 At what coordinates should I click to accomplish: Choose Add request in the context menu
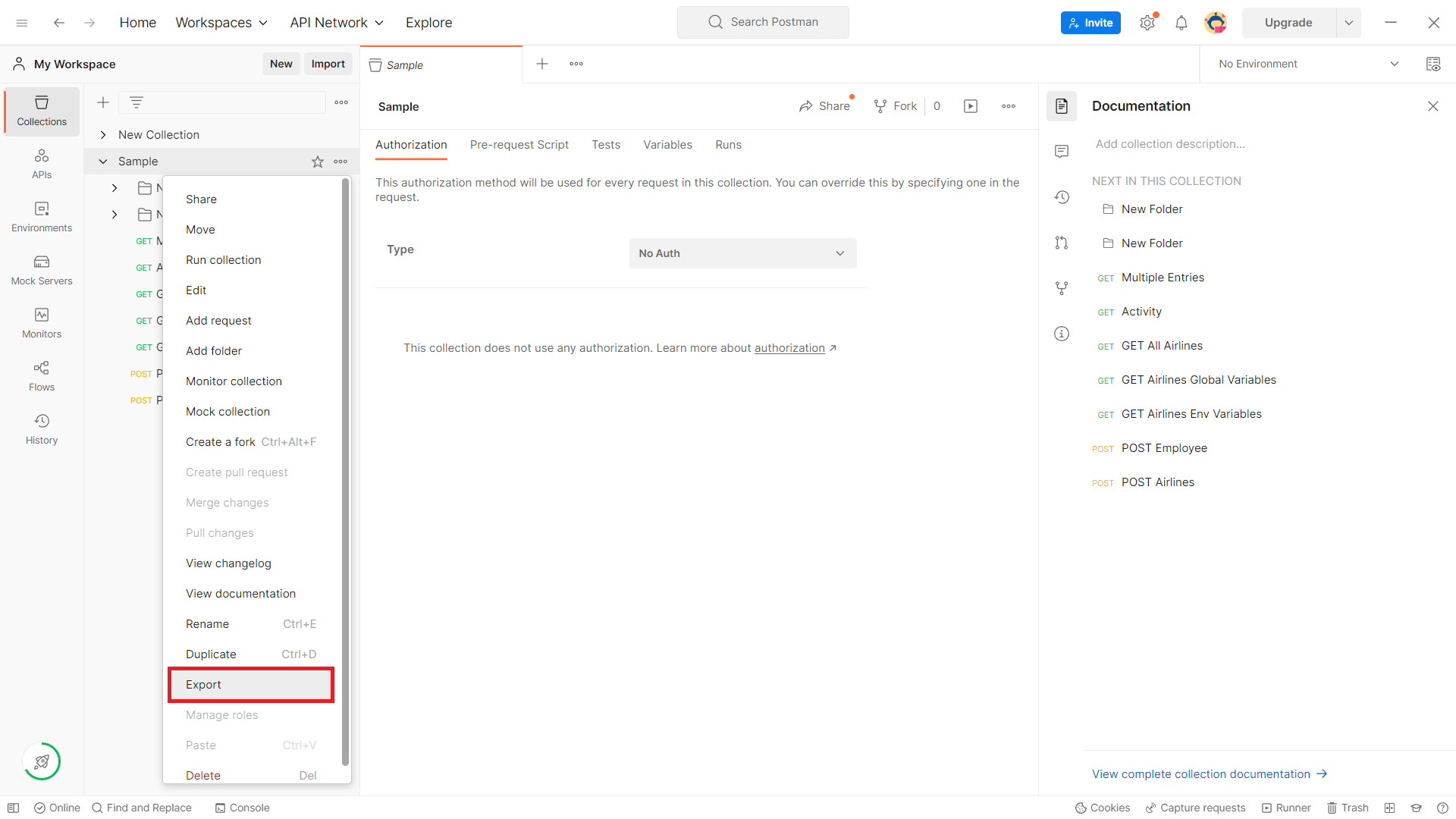[x=251, y=321]
